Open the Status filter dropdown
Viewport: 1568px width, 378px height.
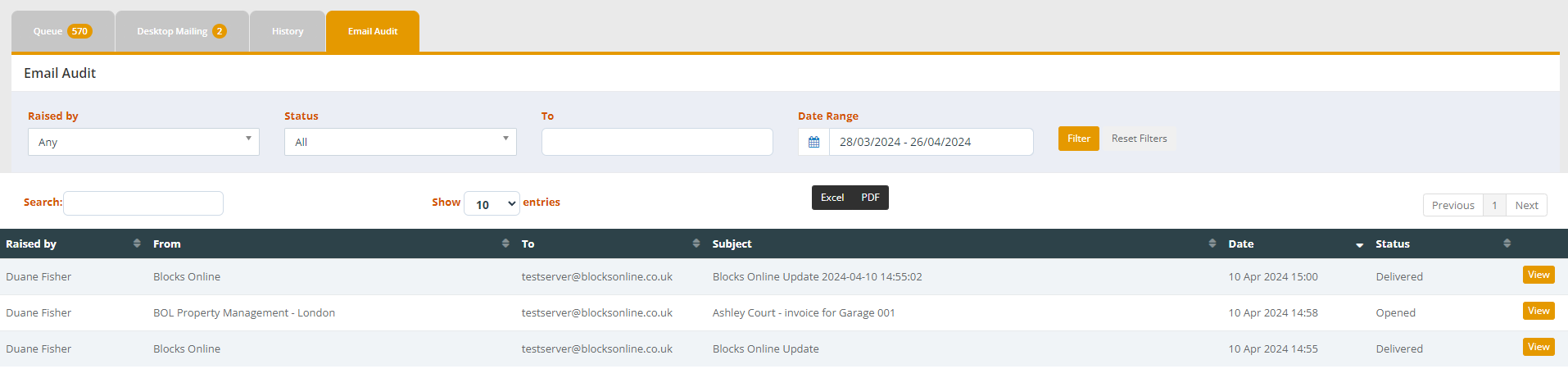click(401, 142)
